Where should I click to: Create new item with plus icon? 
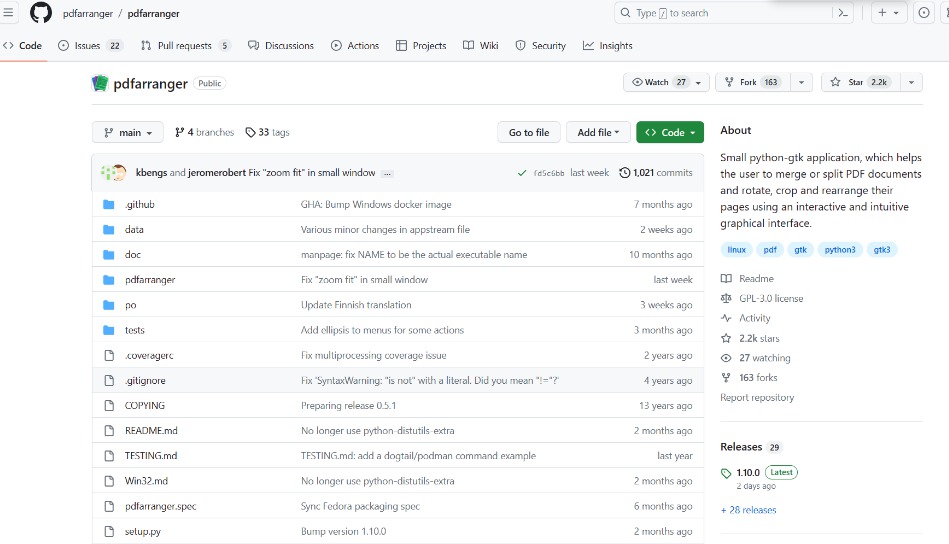coord(882,13)
